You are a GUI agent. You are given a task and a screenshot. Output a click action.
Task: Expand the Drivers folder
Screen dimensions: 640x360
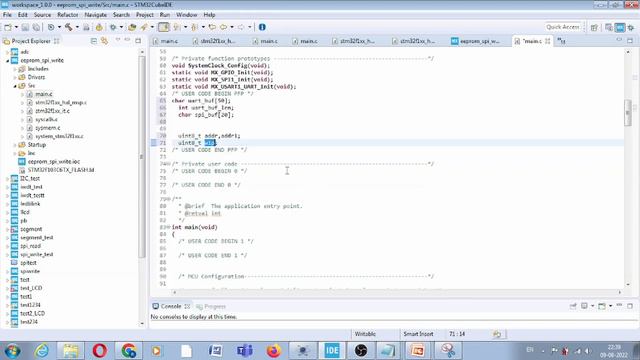pos(15,77)
